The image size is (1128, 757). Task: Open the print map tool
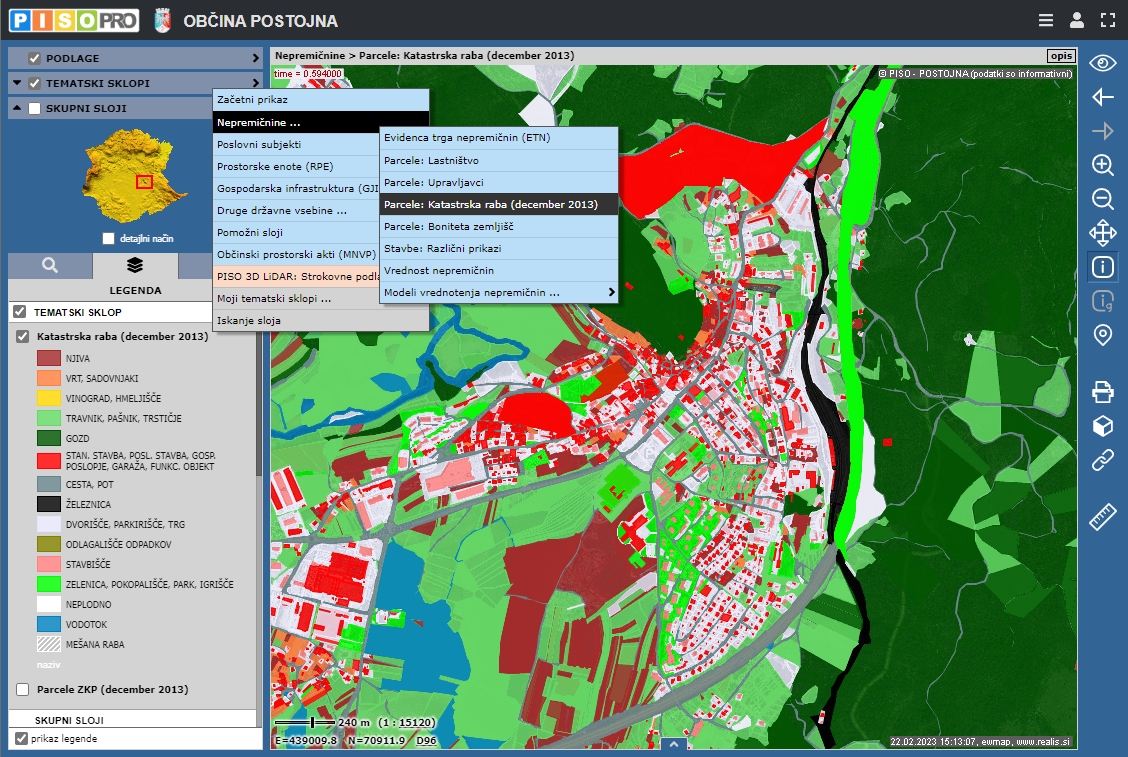[x=1102, y=392]
